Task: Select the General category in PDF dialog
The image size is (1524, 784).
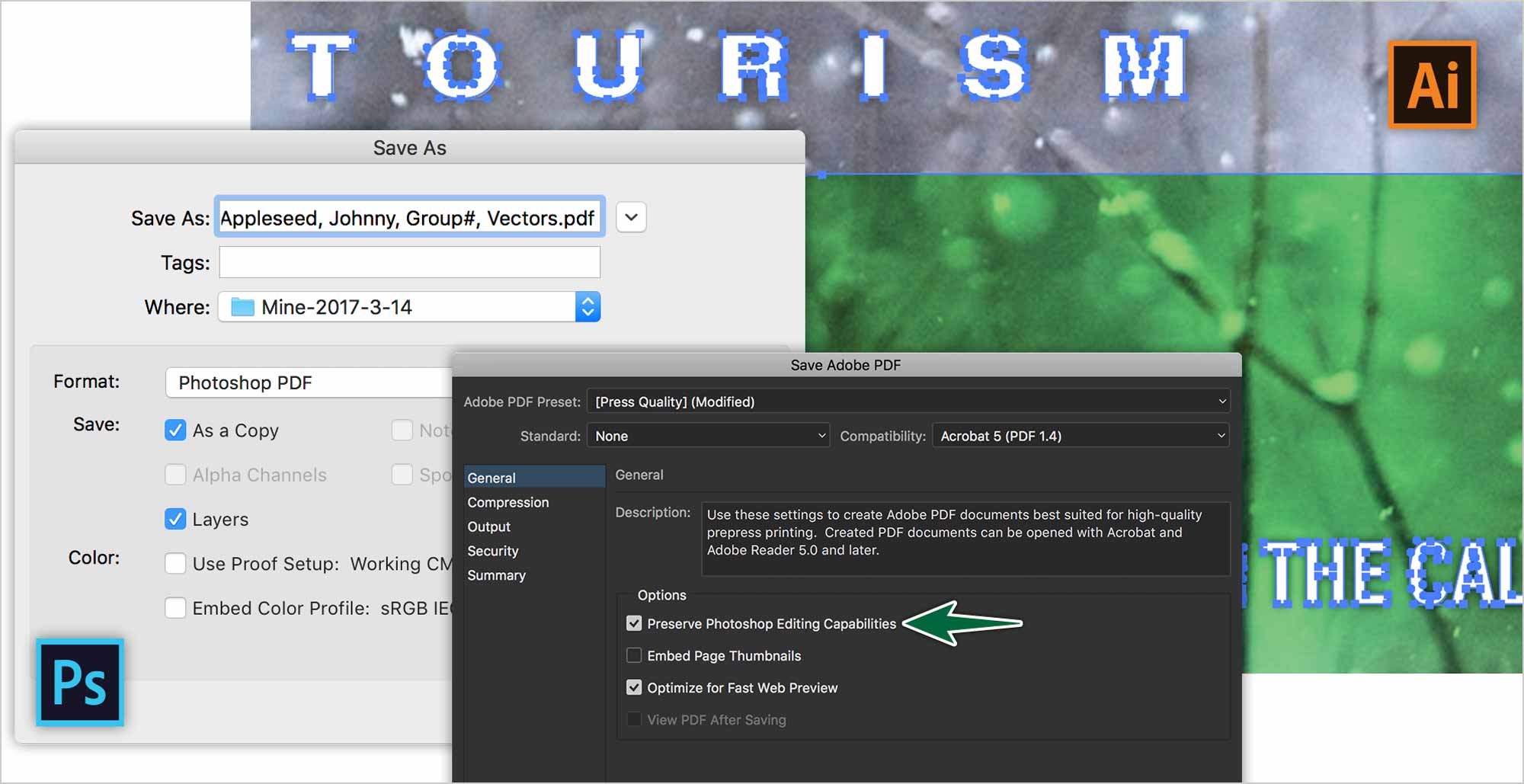Action: pyautogui.click(x=534, y=478)
